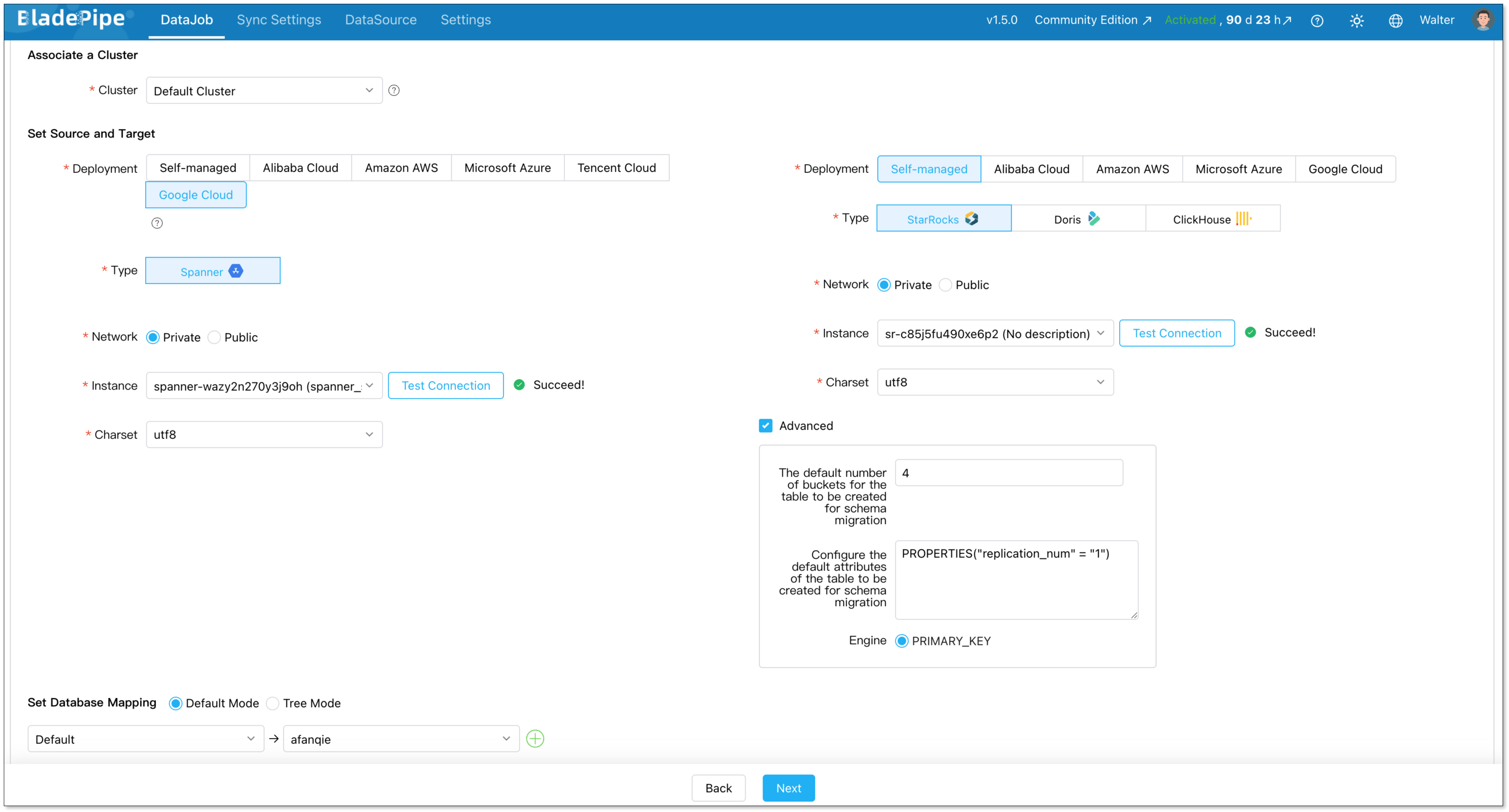Open the afanqie target database dropdown
Screen dimensions: 1509x812
tap(401, 739)
